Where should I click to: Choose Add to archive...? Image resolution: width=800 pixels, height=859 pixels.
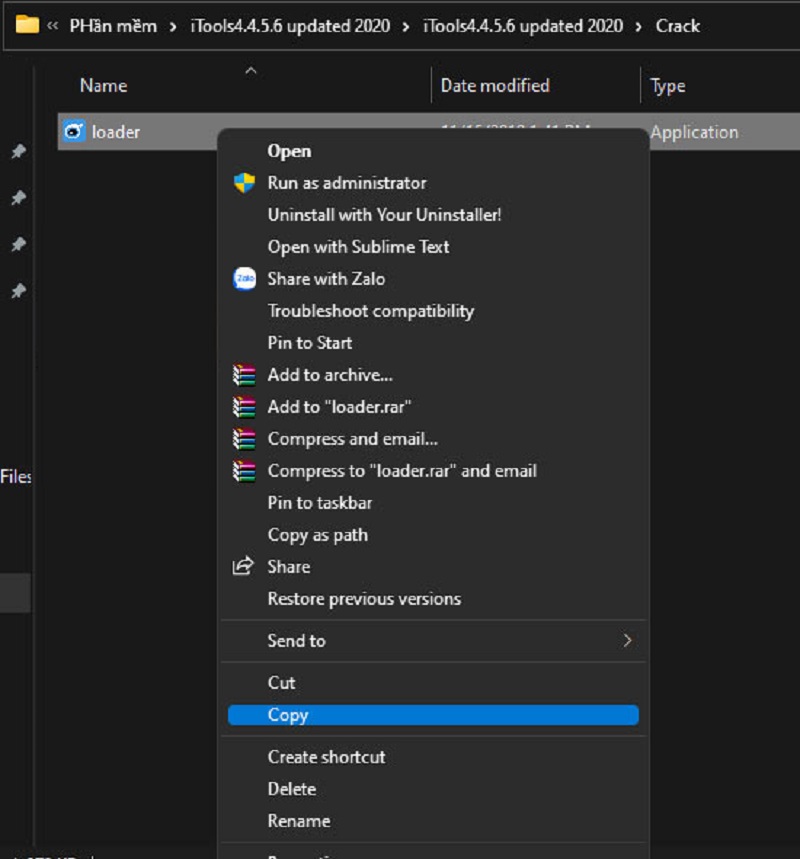click(x=330, y=375)
